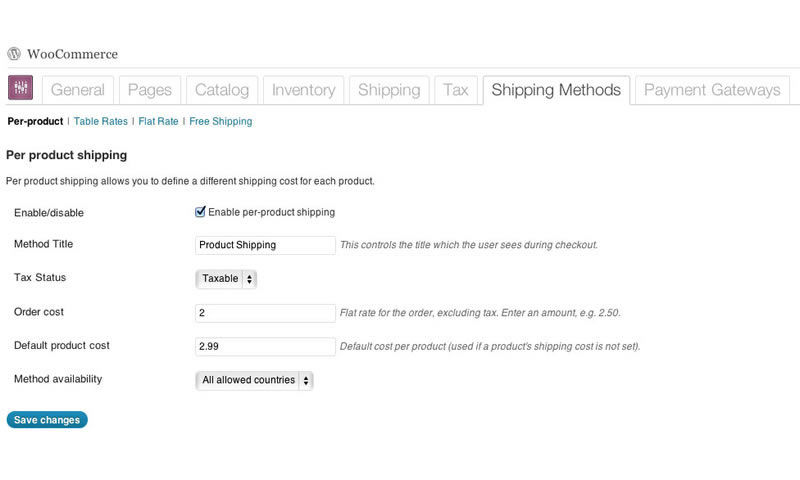Screen dimensions: 800x480
Task: Open the Shipping tab
Action: (389, 90)
